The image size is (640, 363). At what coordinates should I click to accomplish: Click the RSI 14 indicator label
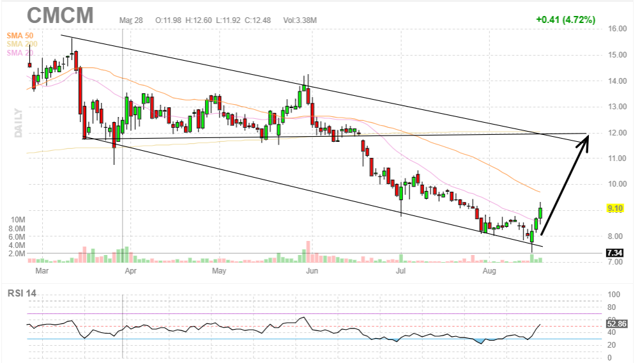pos(22,293)
